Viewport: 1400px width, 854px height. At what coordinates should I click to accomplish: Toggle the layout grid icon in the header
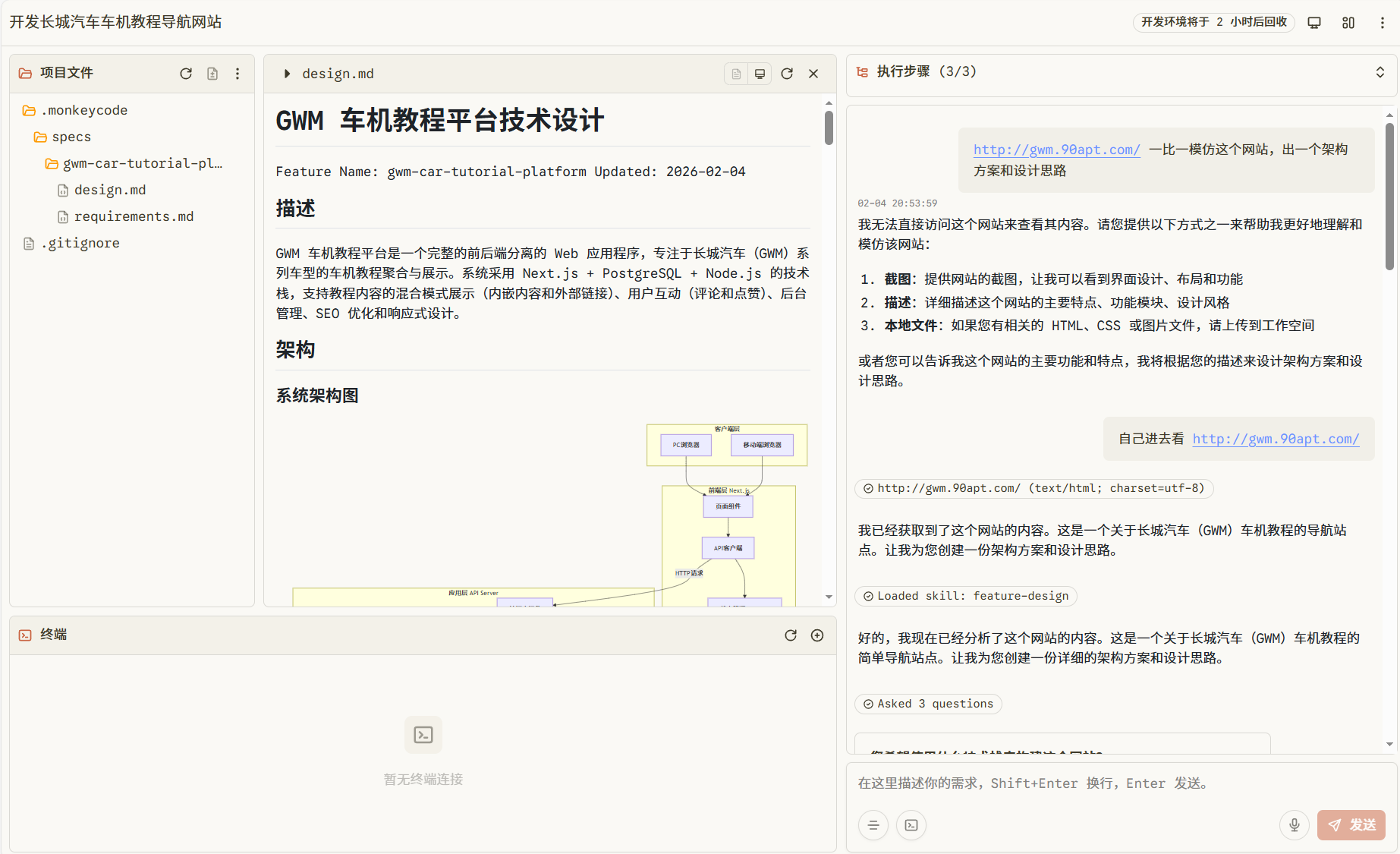point(1348,22)
